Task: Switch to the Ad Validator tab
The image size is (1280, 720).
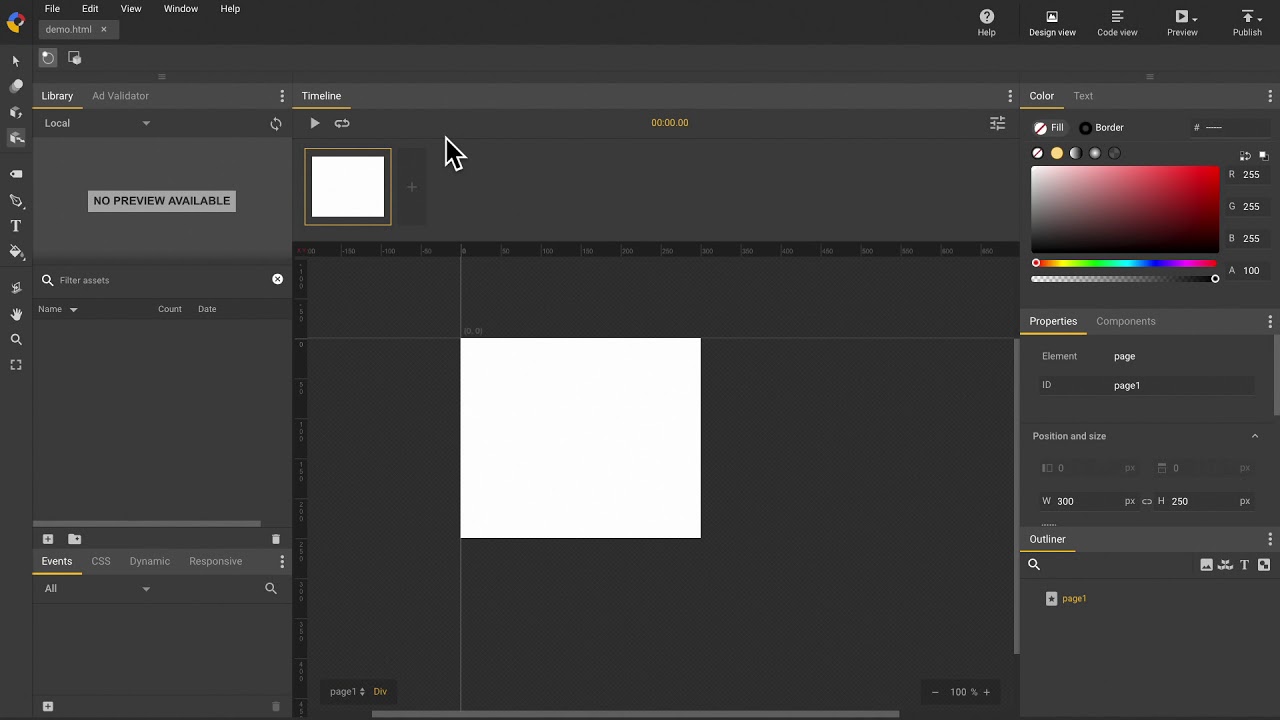Action: (120, 96)
